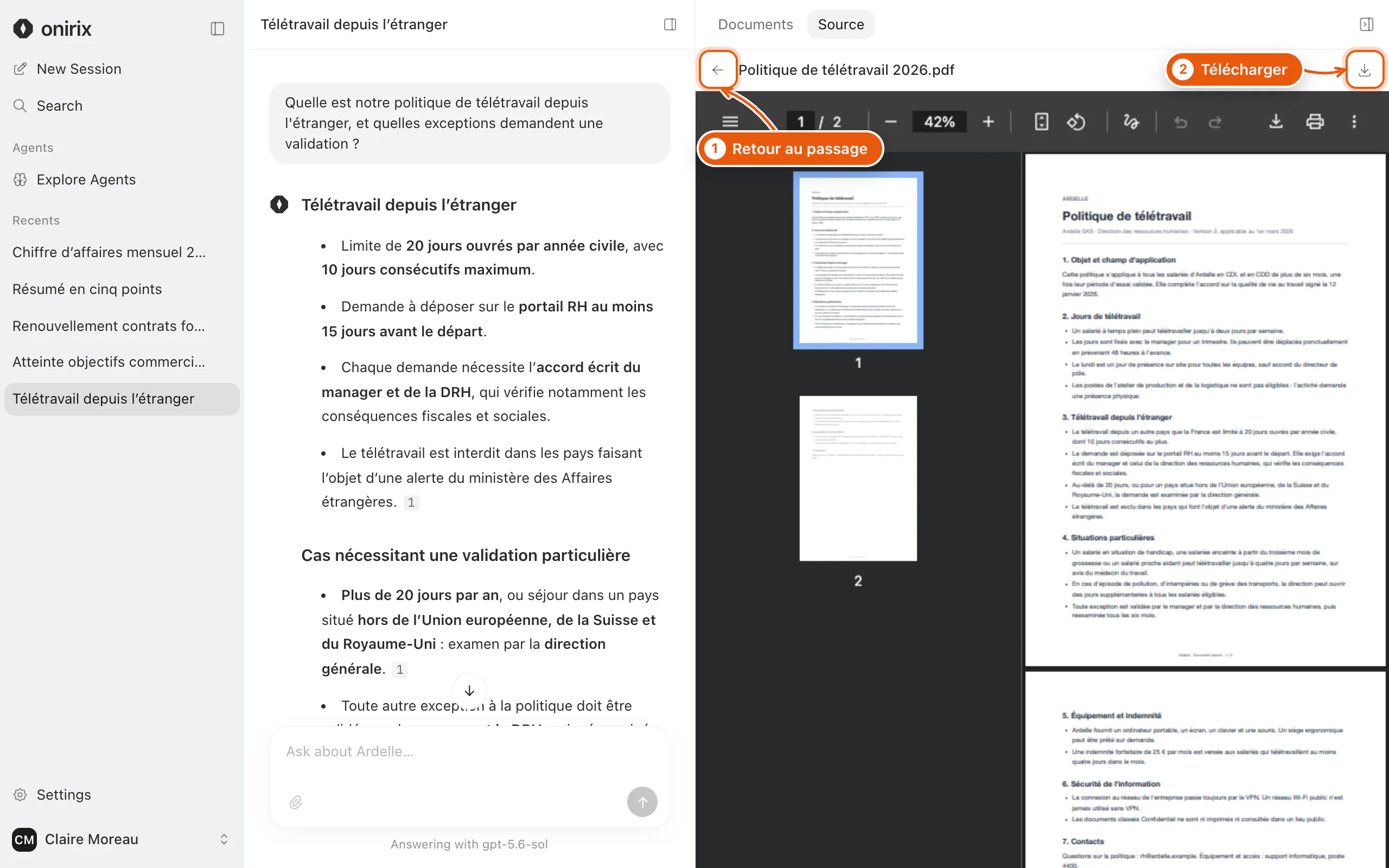Select 'Télétravail depuis l'étranger' recent session
1389x868 pixels.
[122, 399]
